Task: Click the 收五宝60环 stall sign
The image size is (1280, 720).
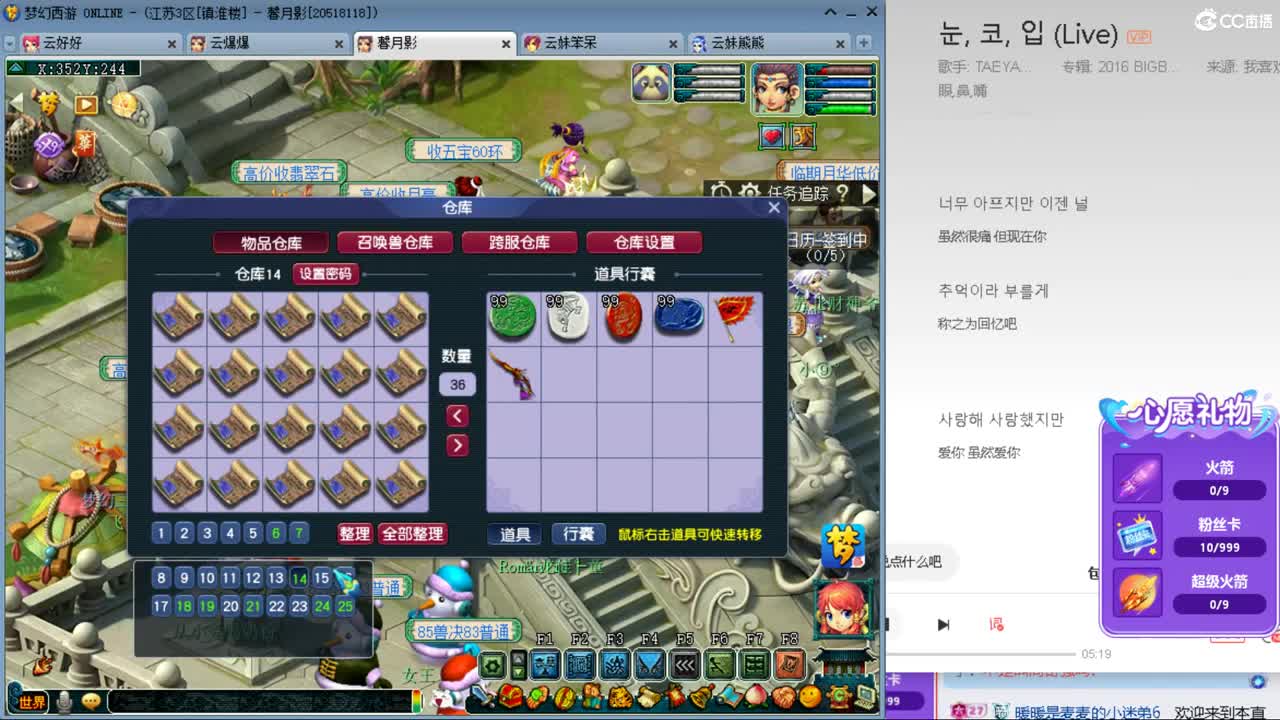Action: (463, 151)
